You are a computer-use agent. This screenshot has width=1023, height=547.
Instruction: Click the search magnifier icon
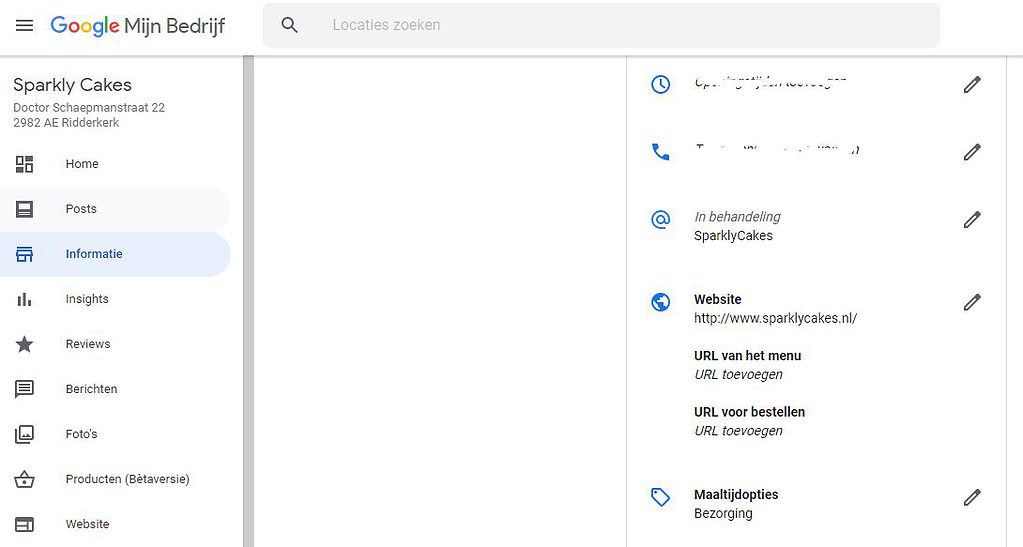(289, 25)
